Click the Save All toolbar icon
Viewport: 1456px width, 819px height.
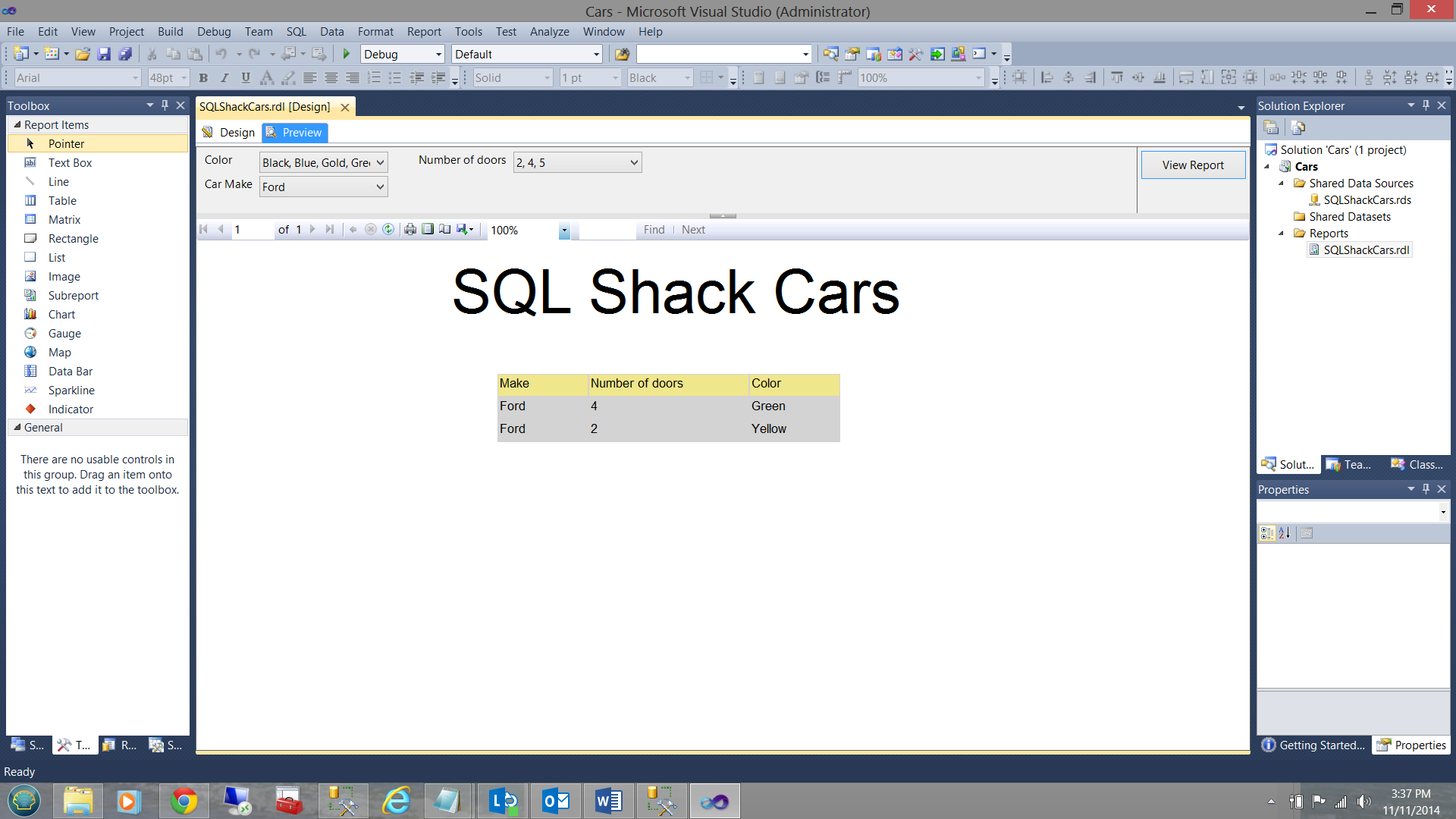(126, 54)
